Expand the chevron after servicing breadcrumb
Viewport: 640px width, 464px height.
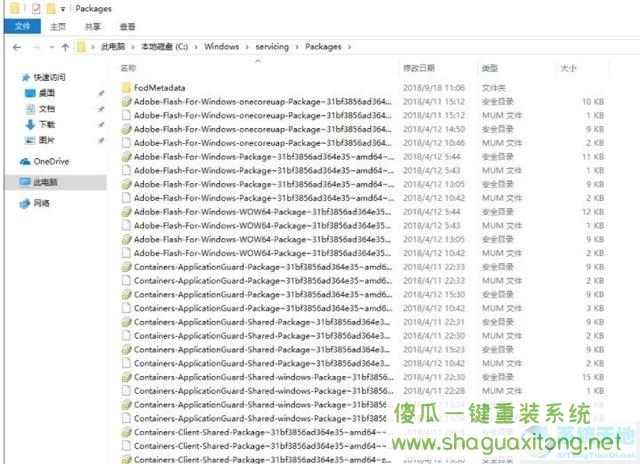[x=297, y=47]
